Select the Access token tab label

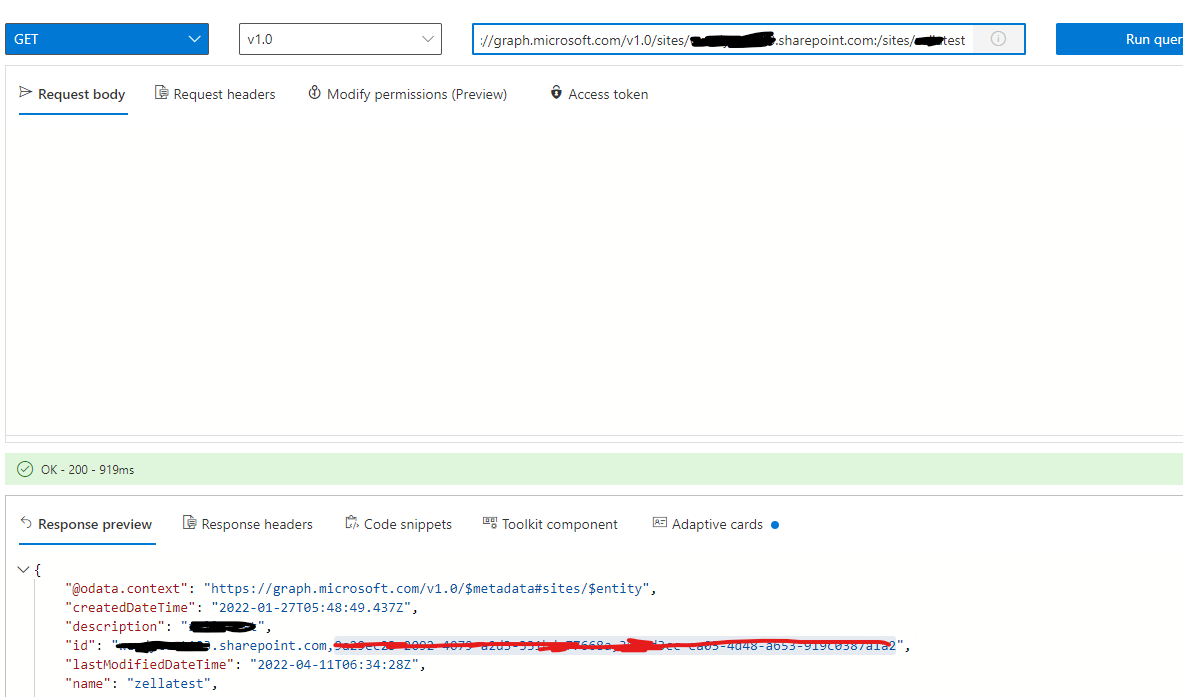[608, 93]
